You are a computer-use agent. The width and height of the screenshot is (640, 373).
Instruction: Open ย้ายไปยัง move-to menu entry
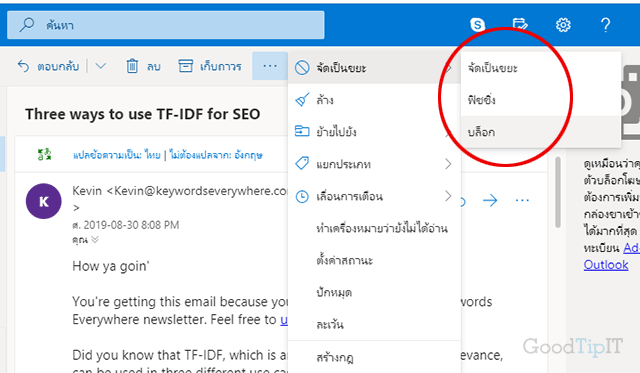374,132
